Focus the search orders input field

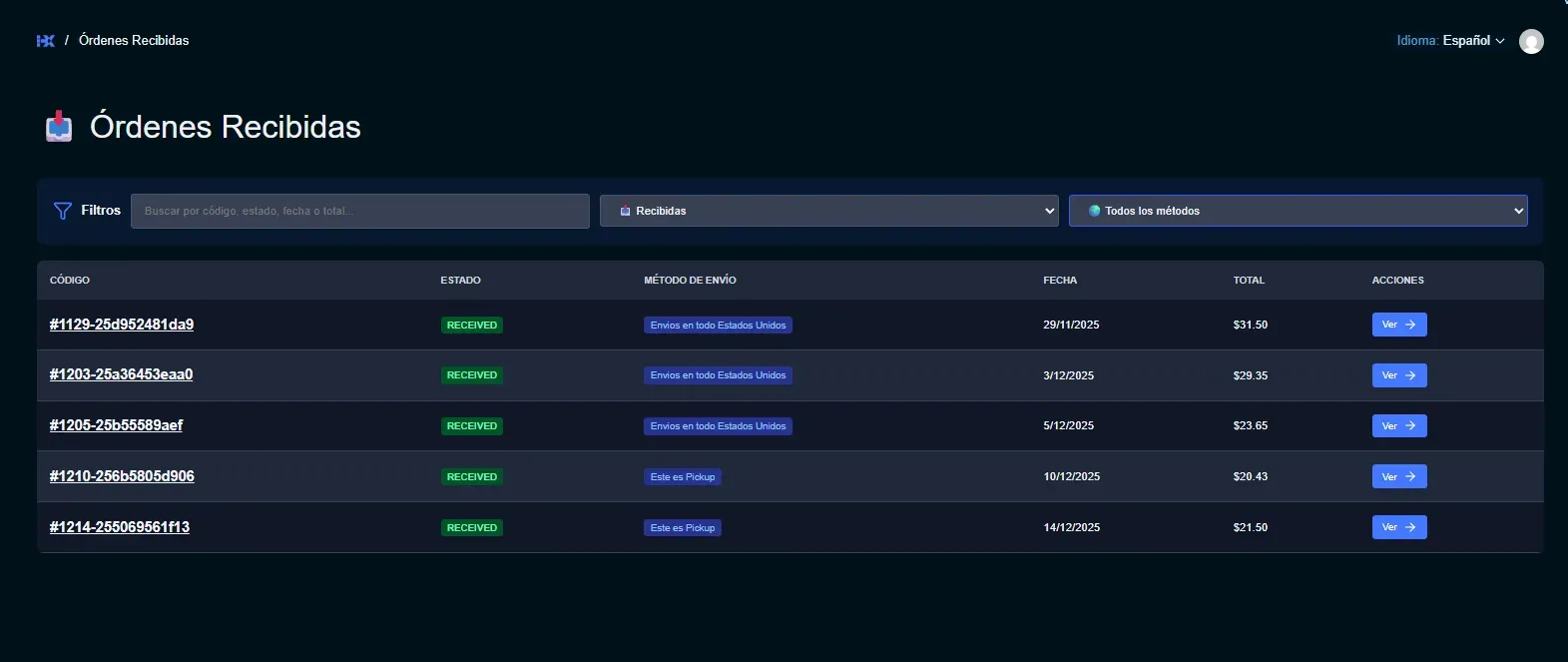[x=359, y=211]
